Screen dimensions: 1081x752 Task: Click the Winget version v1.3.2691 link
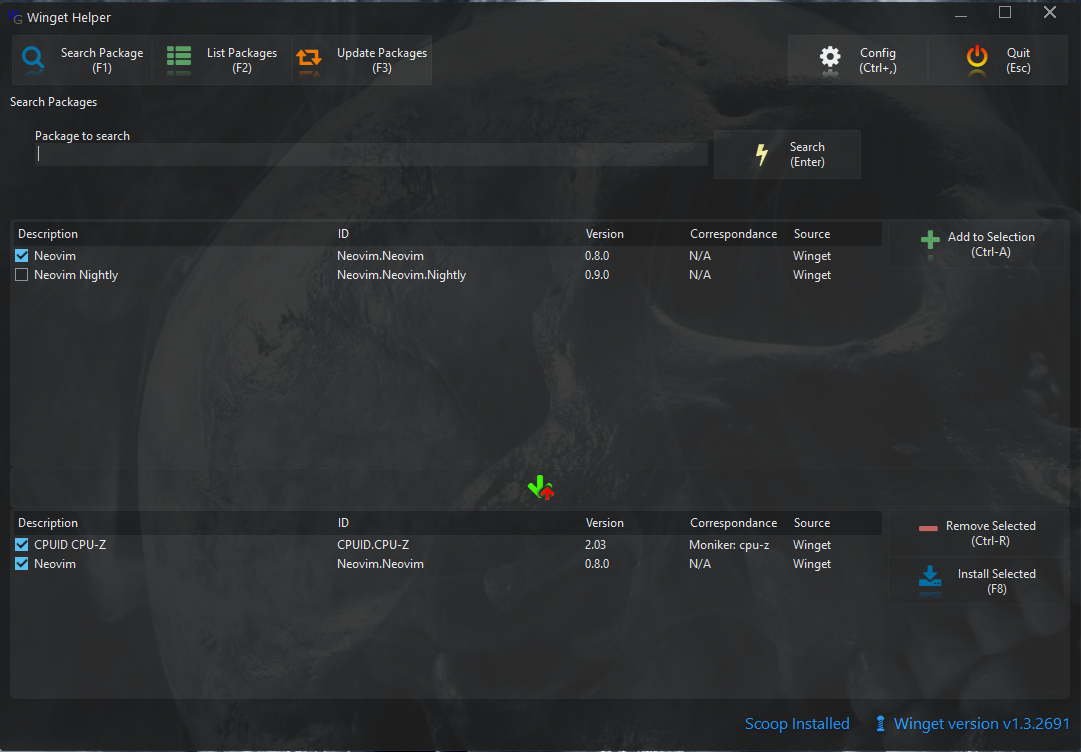pos(982,724)
